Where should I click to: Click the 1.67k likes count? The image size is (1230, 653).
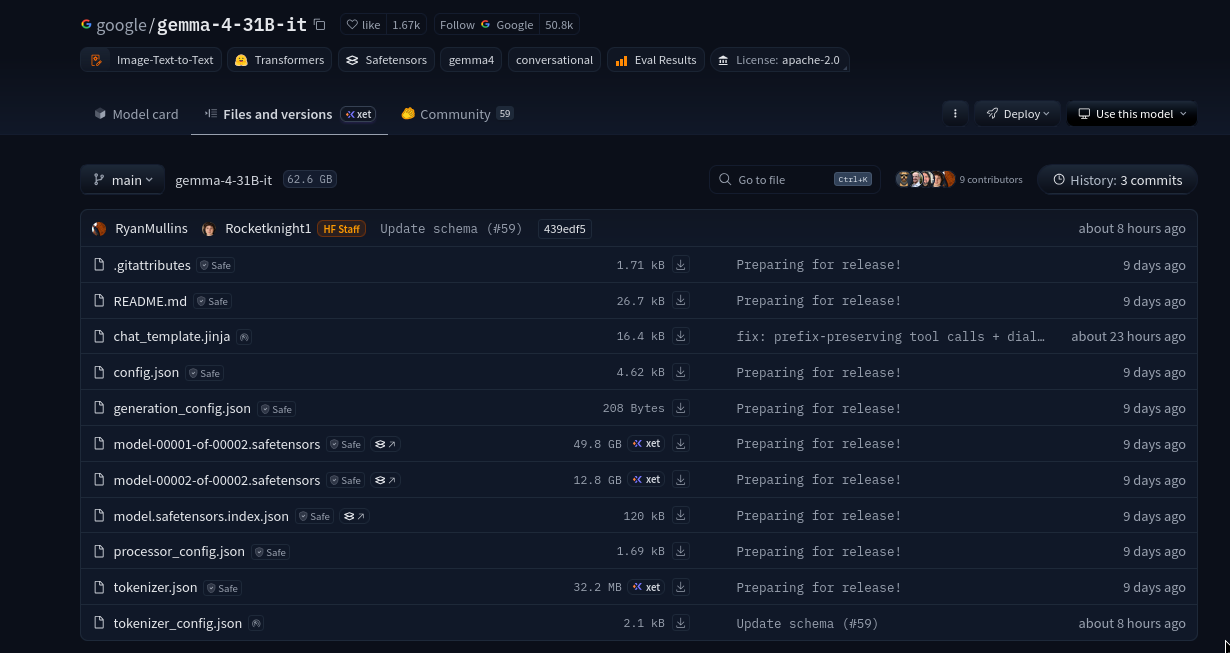tap(406, 25)
